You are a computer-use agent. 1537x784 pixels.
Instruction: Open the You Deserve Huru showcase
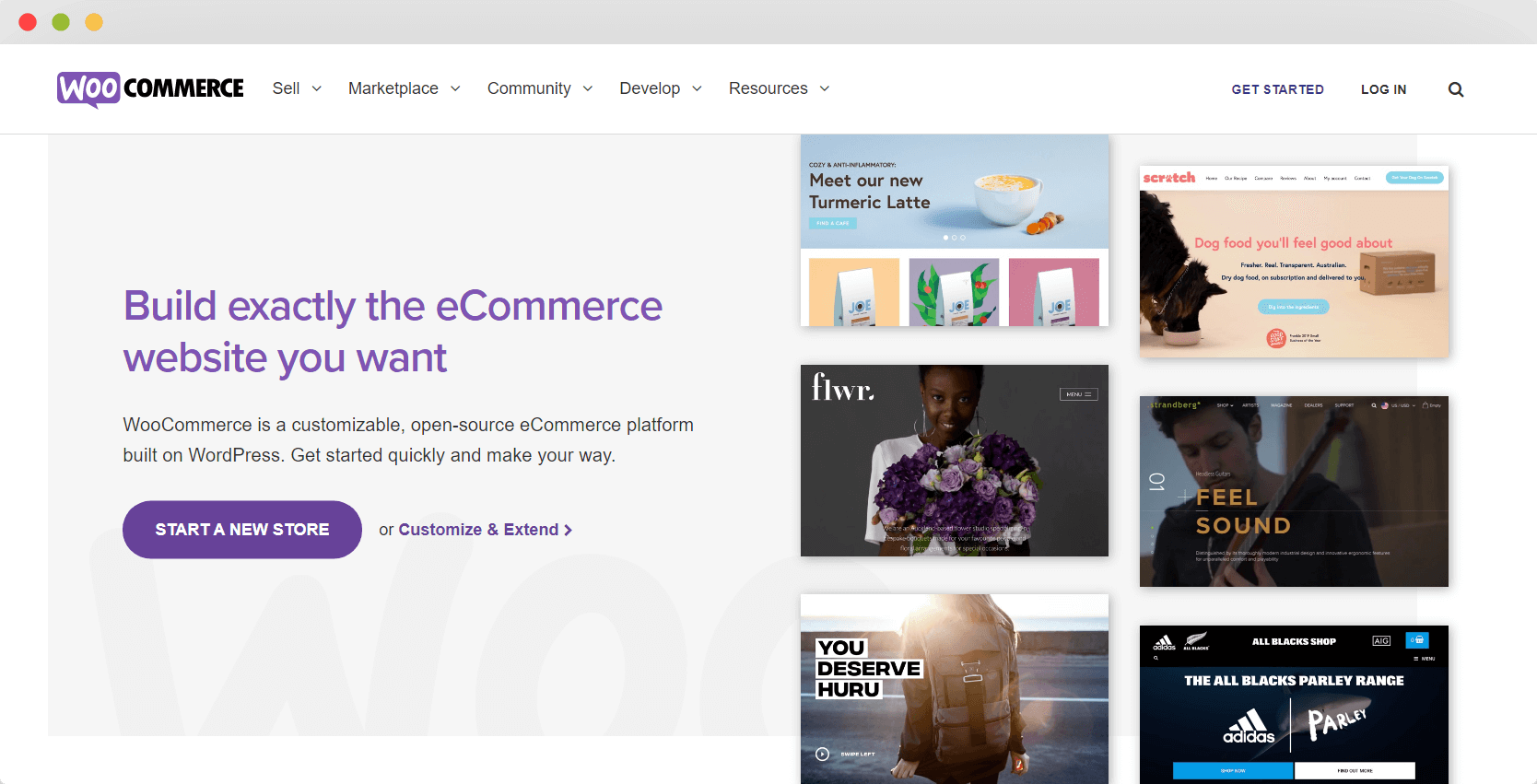click(x=955, y=689)
